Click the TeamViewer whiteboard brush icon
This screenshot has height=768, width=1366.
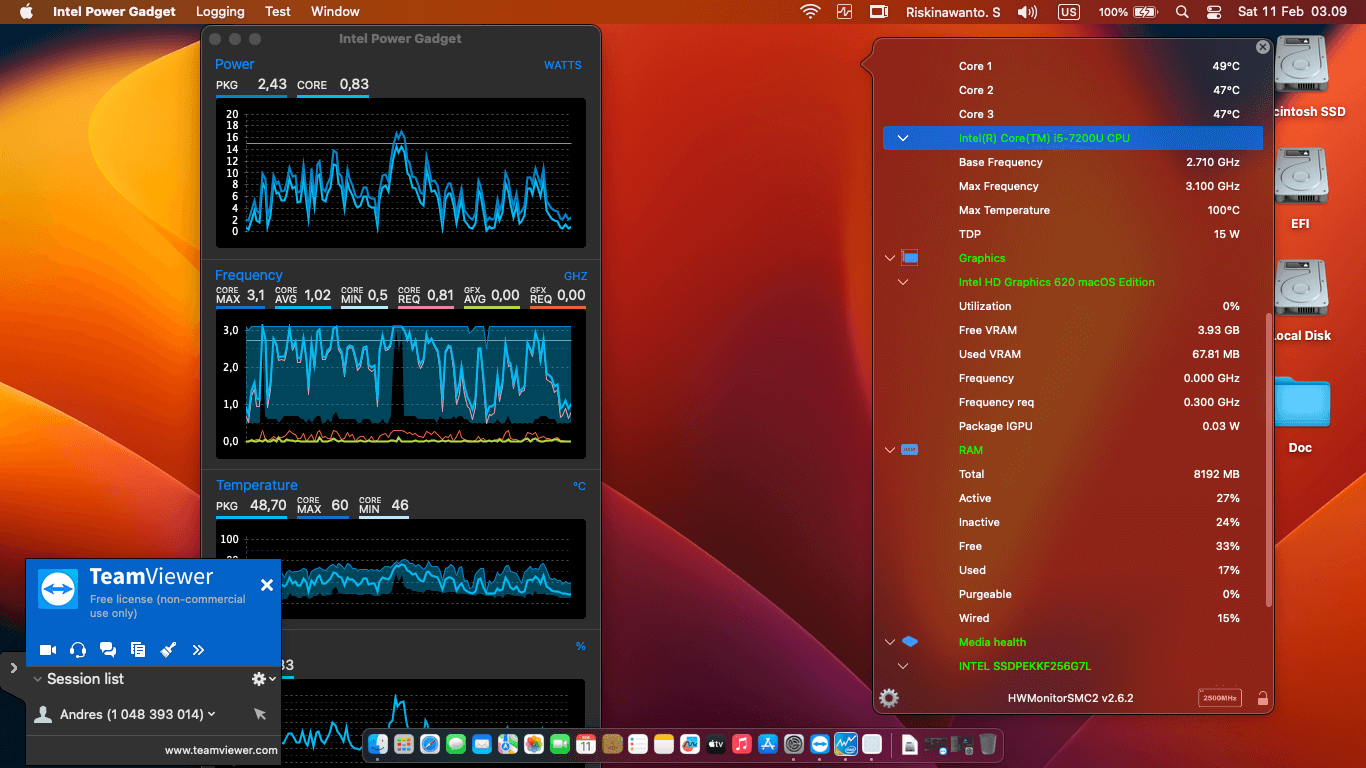(x=168, y=650)
